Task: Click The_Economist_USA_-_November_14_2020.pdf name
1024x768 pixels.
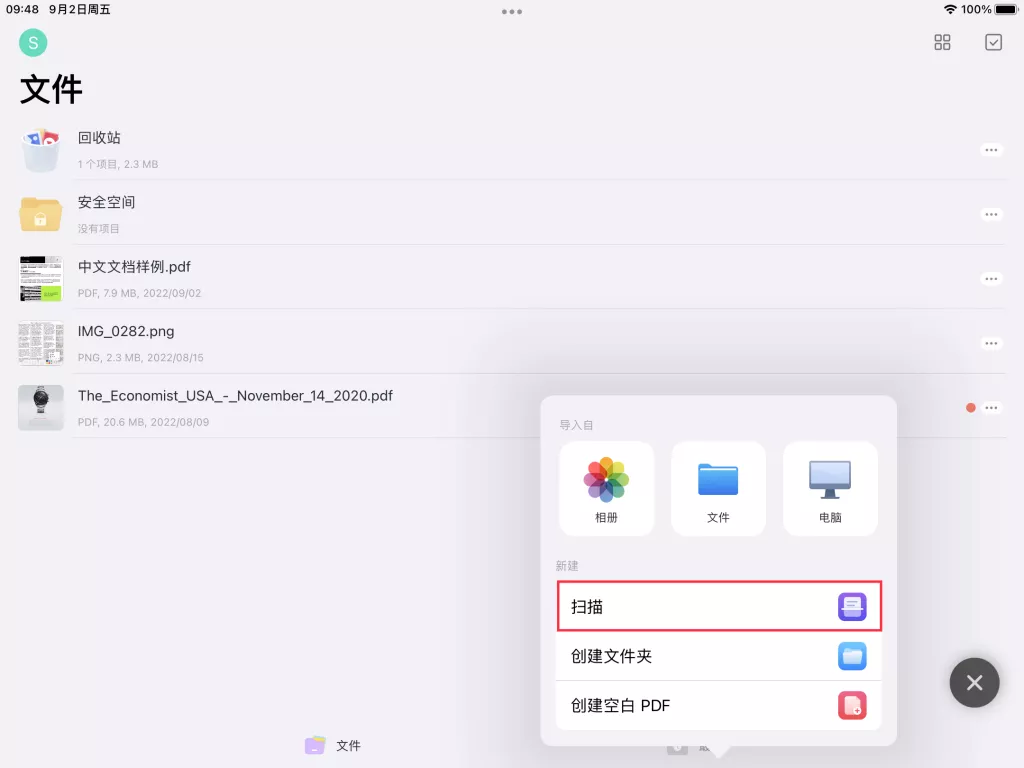Action: pos(235,396)
